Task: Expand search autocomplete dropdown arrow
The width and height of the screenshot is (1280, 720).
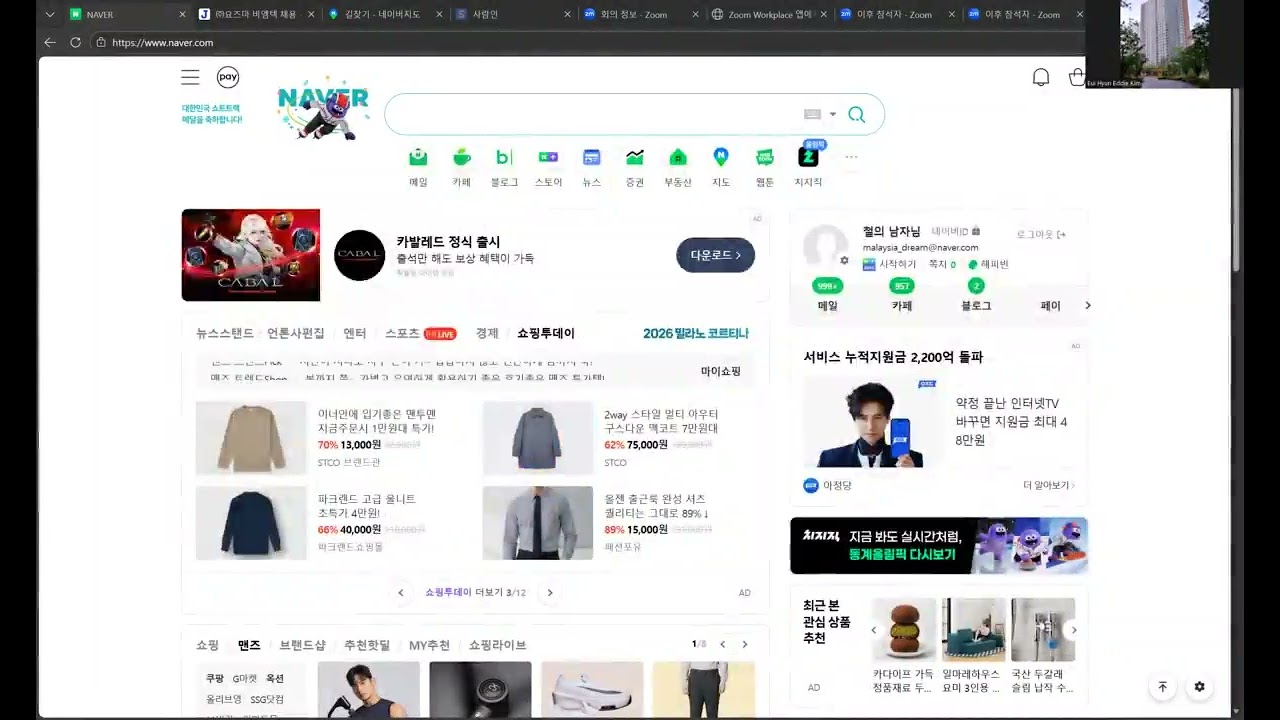Action: [x=832, y=114]
